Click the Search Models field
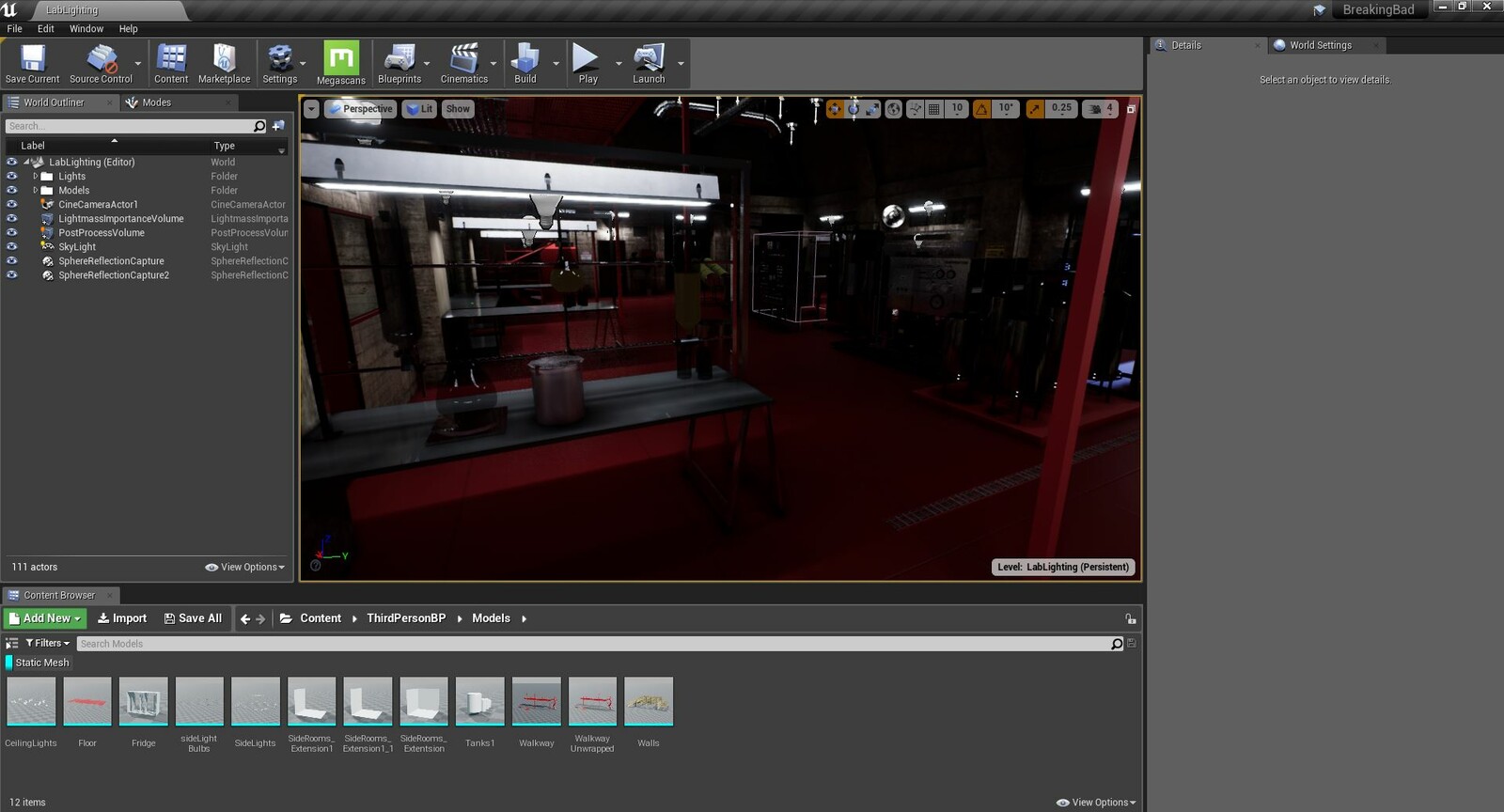The width and height of the screenshot is (1504, 812). tap(592, 644)
